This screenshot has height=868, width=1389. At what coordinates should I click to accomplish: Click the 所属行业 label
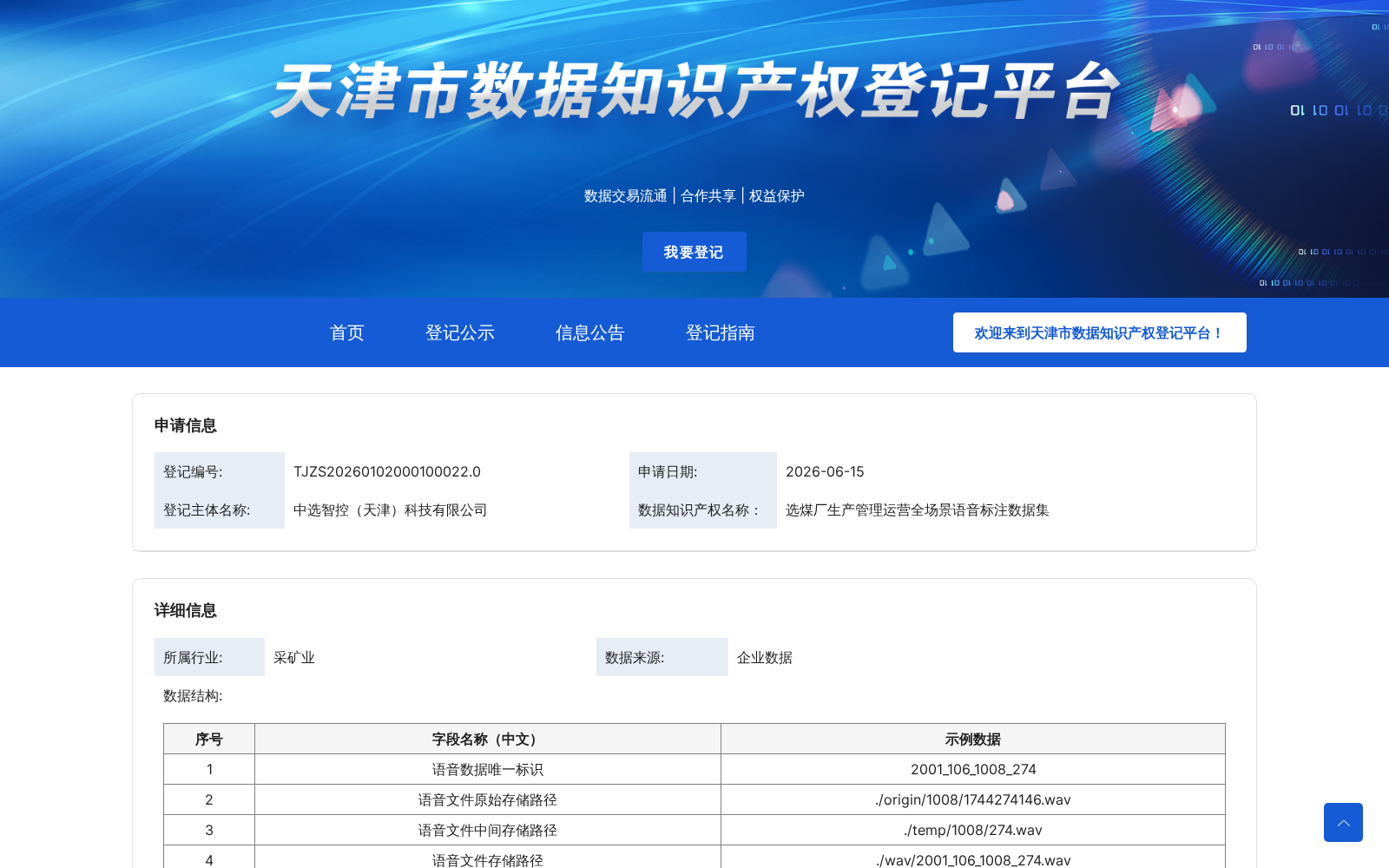tap(193, 657)
